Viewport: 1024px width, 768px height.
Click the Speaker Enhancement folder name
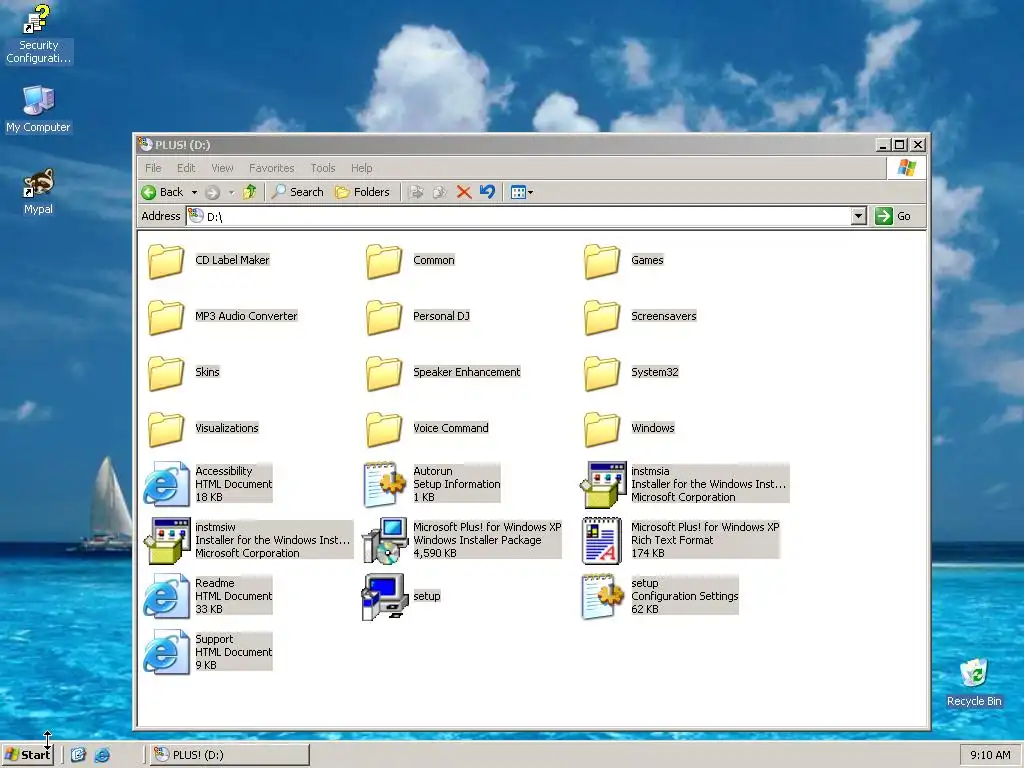coord(466,372)
